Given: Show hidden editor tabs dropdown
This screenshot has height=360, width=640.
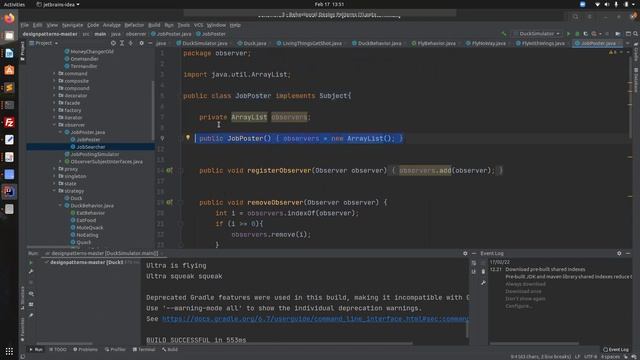Looking at the screenshot, I should (628, 43).
